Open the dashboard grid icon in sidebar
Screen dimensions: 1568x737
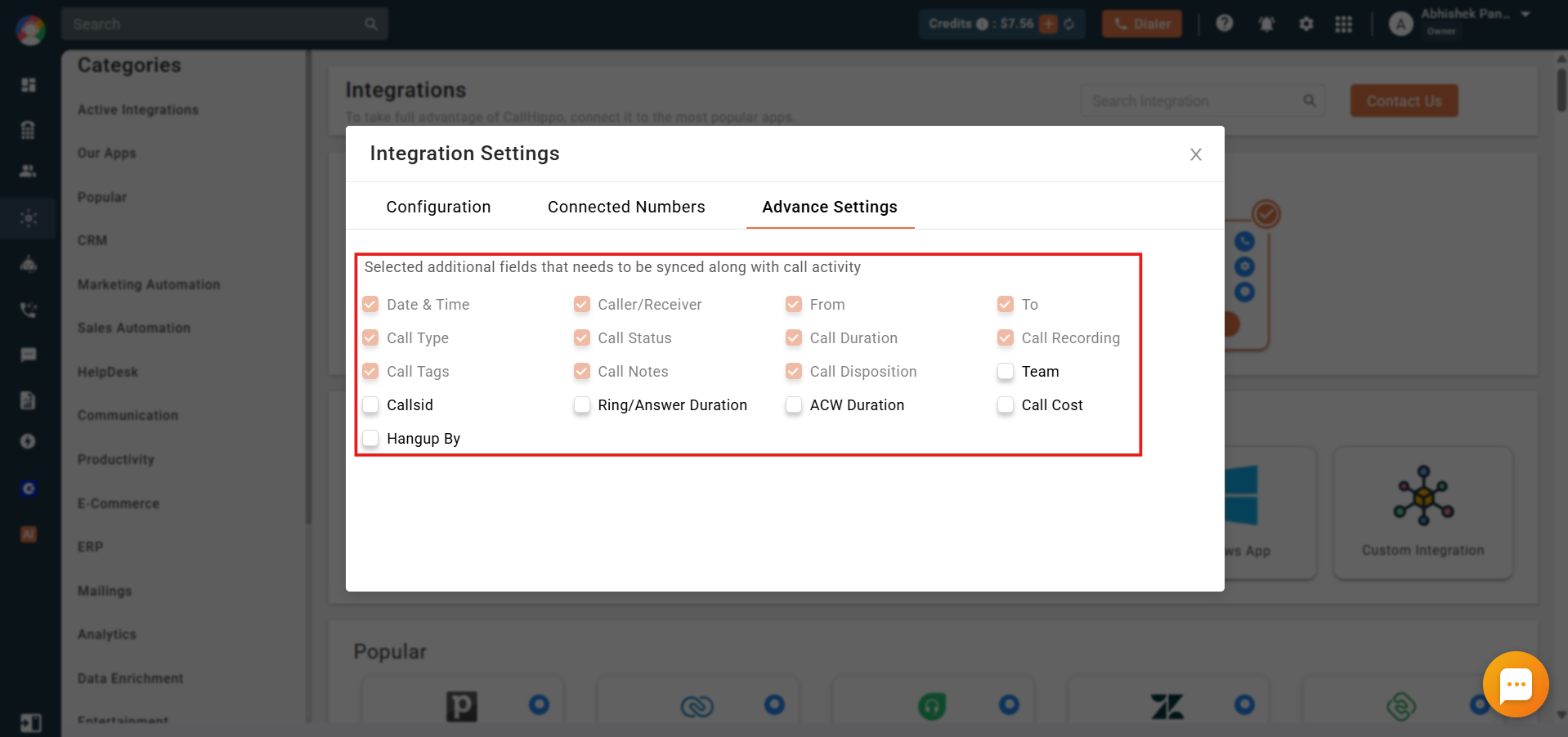[x=29, y=85]
